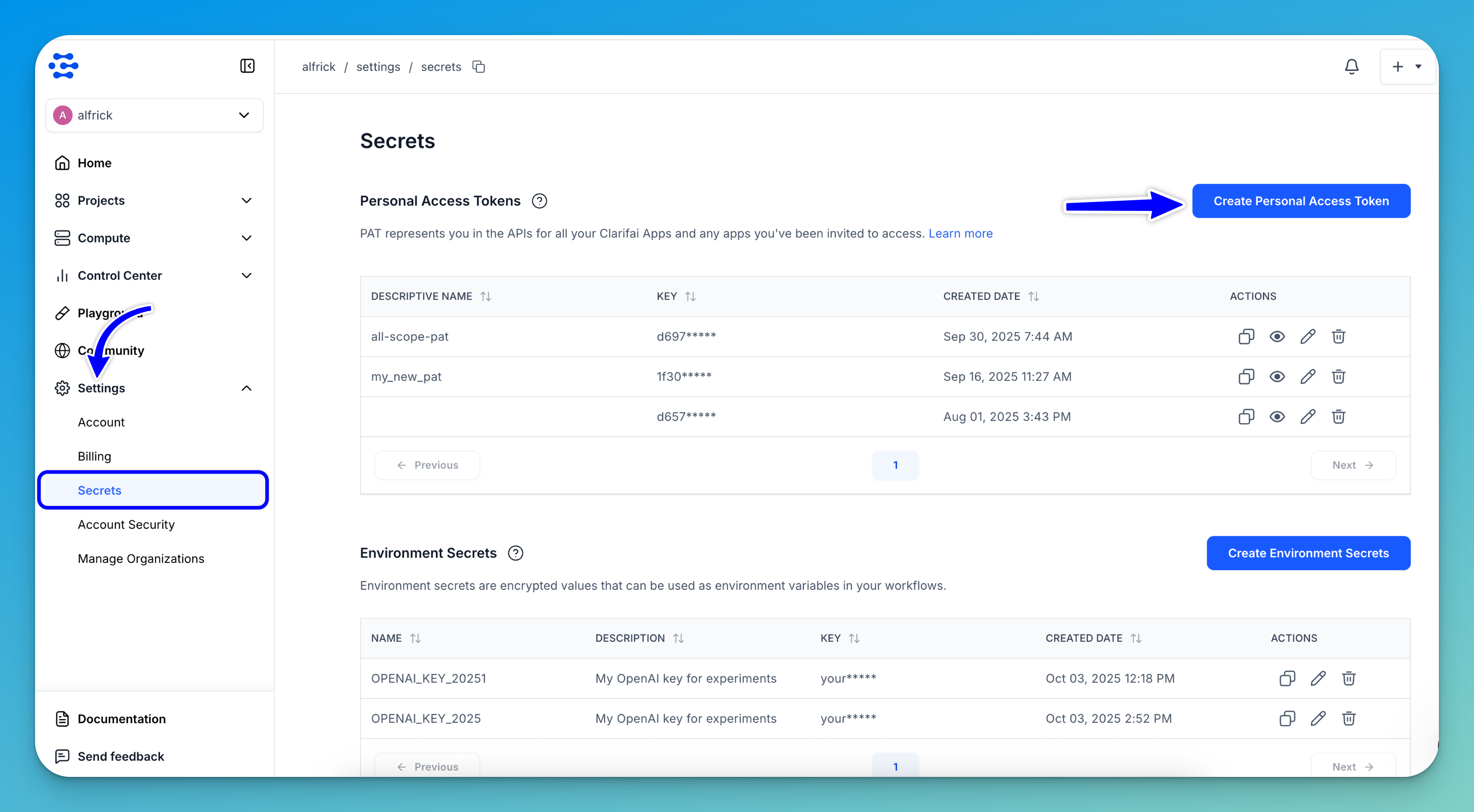Image resolution: width=1474 pixels, height=812 pixels.
Task: Copy the secrets breadcrumb path
Action: click(478, 67)
